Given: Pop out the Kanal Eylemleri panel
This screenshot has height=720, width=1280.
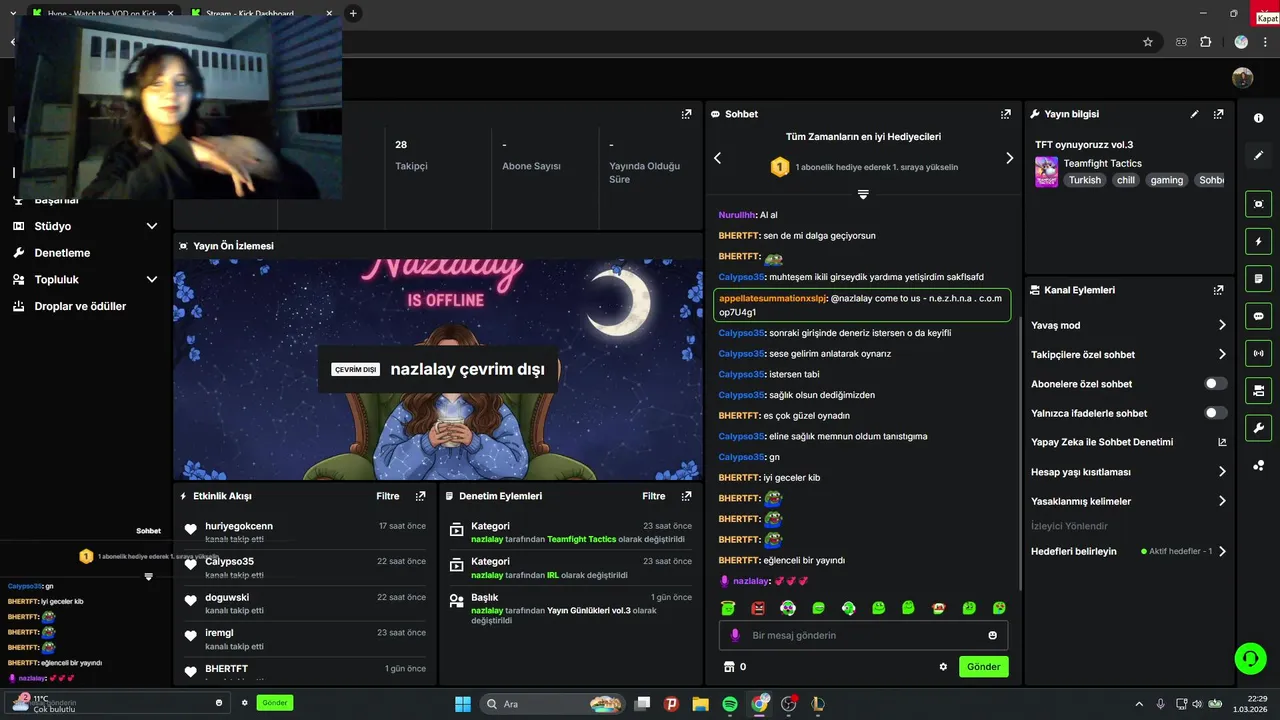Looking at the screenshot, I should (x=1218, y=290).
